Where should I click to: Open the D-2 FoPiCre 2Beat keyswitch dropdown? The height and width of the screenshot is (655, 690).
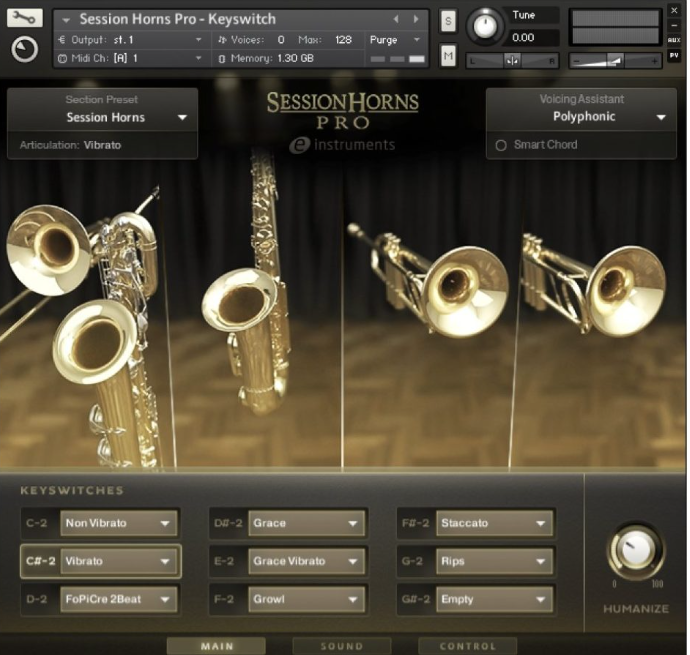[118, 599]
